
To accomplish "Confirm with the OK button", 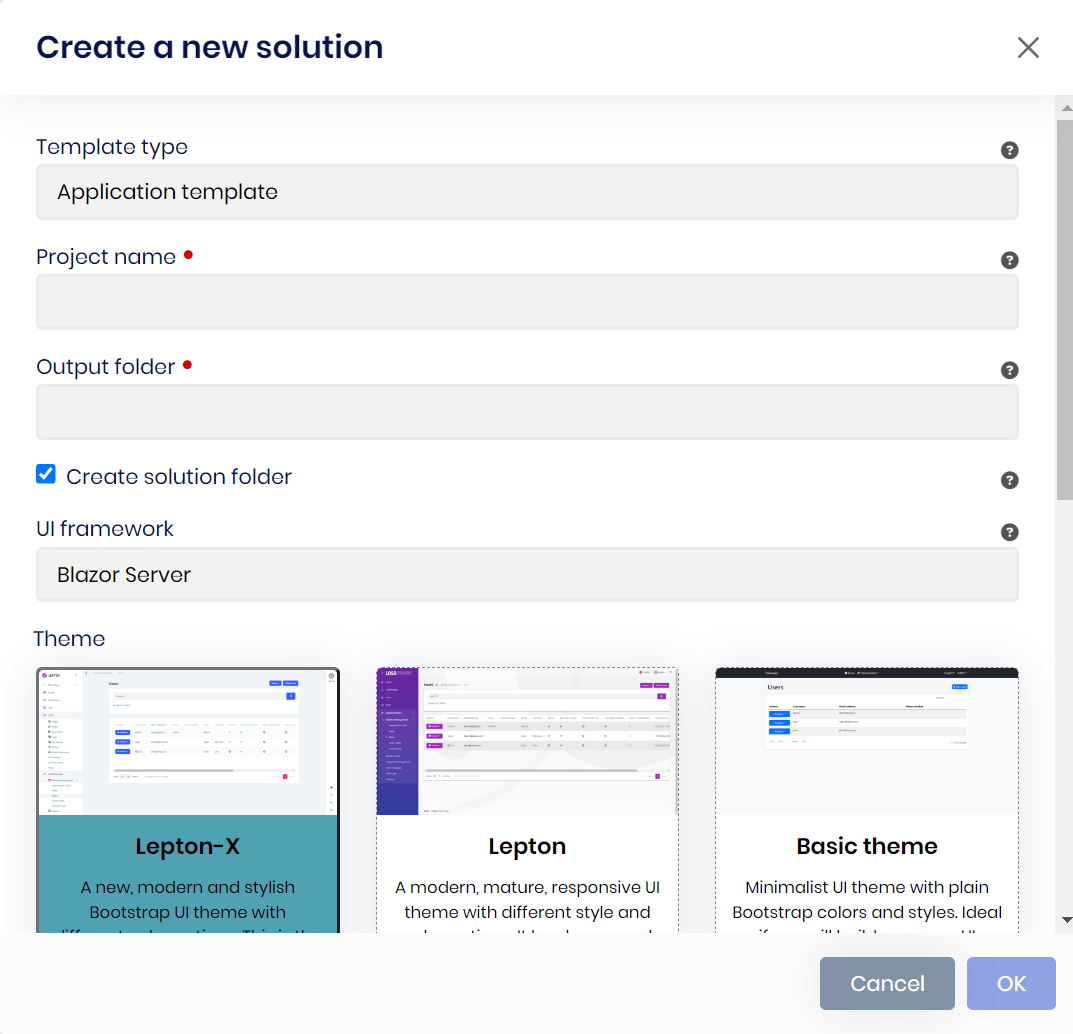I will coord(1010,983).
